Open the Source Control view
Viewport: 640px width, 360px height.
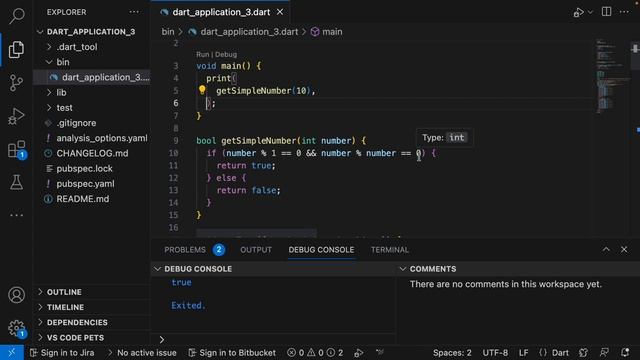(16, 83)
